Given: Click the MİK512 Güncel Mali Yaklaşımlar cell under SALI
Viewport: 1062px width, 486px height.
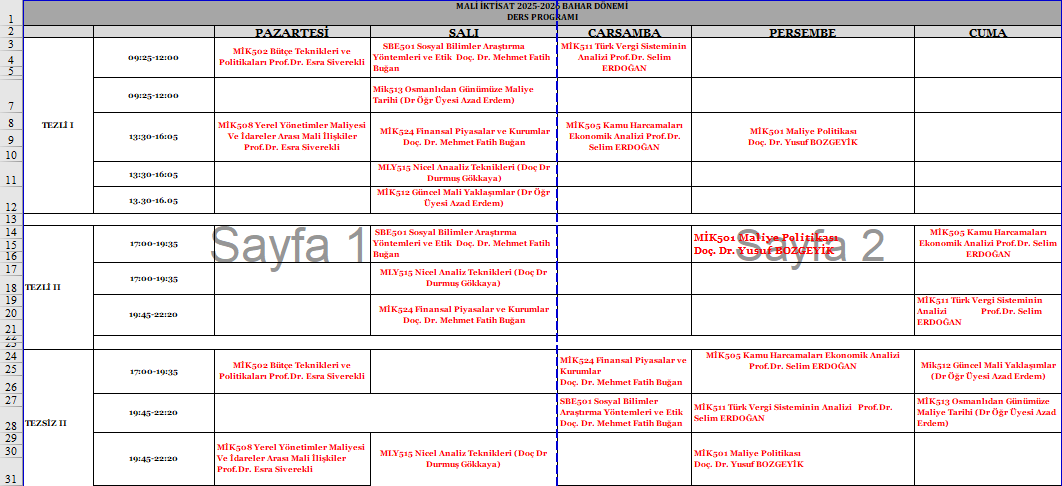Looking at the screenshot, I should (x=462, y=198).
